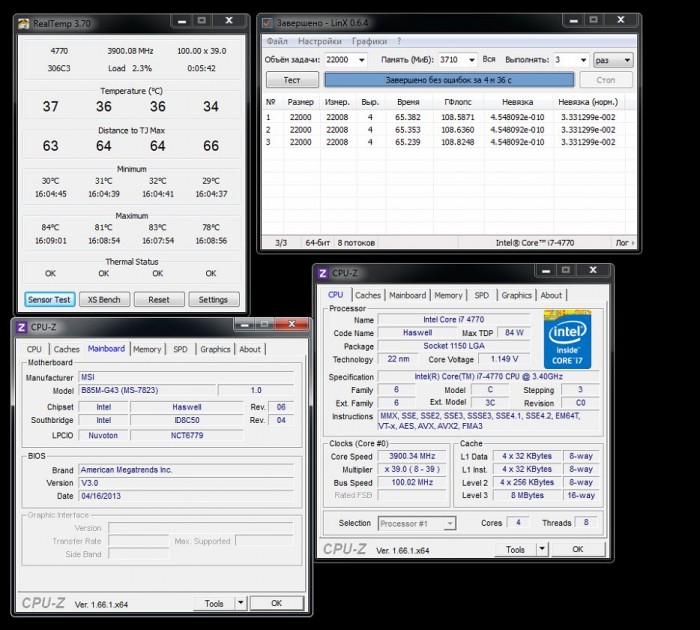Open the Лог panel in LinX status bar
Viewport: 700px width, 630px height.
click(x=625, y=243)
